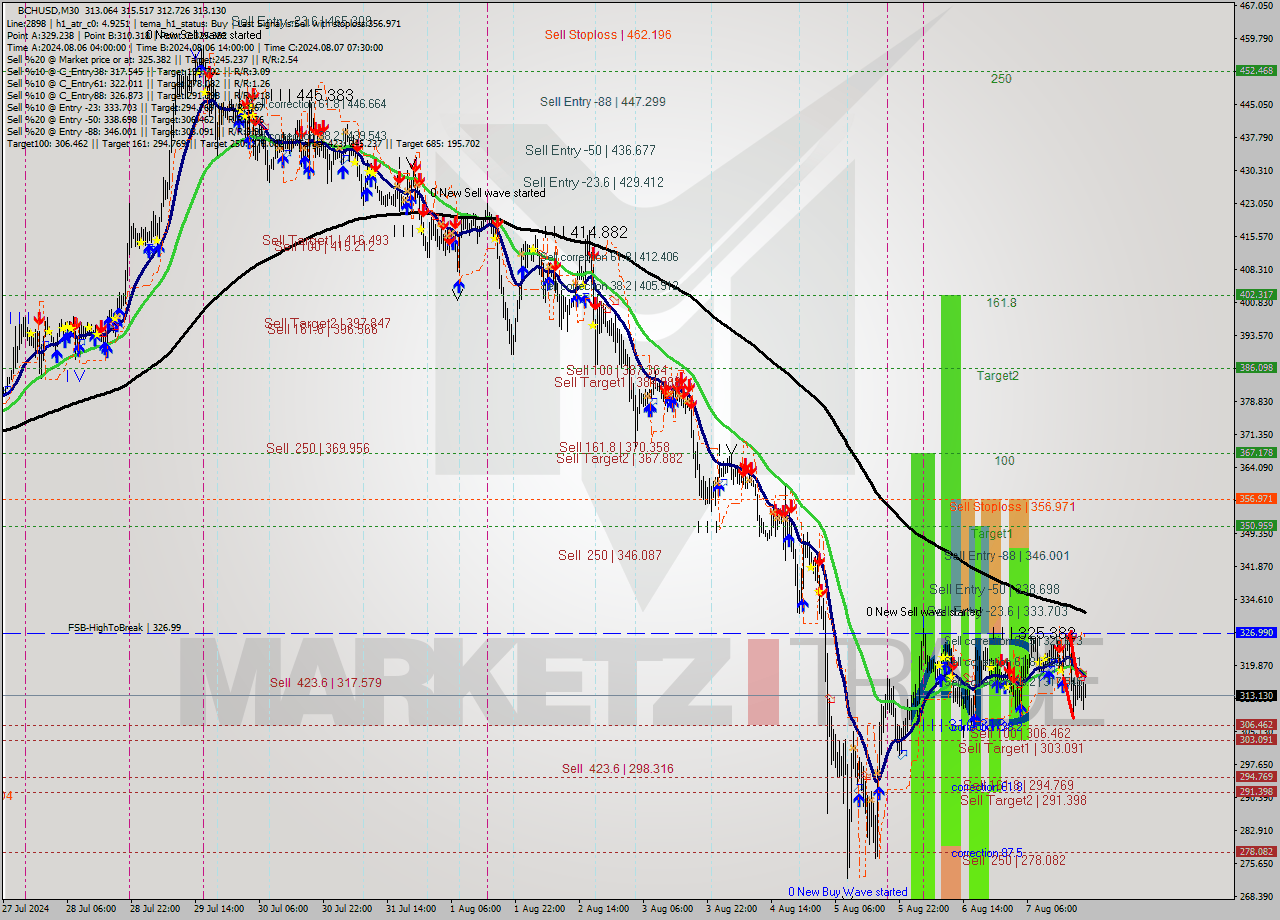Select the Sell 423.6 | 317.579 label

326,683
